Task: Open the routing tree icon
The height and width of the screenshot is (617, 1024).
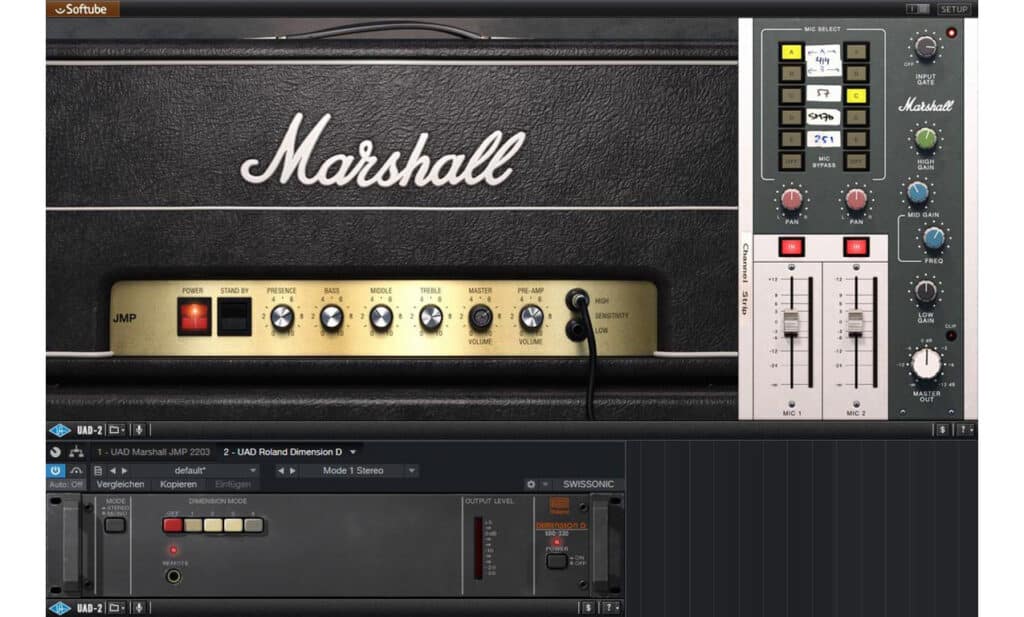Action: (76, 452)
